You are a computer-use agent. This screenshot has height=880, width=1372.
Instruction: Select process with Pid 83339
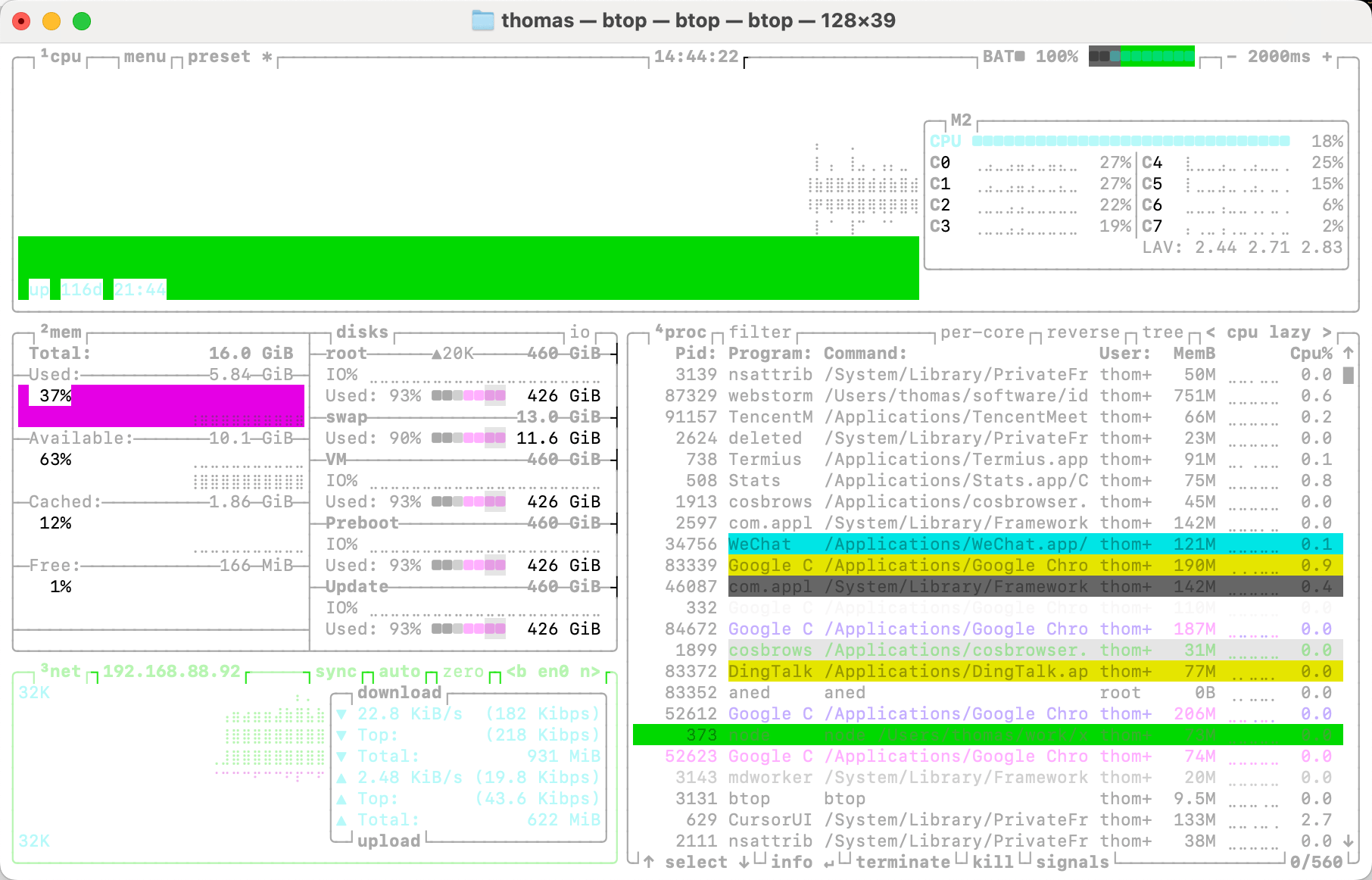pos(988,566)
